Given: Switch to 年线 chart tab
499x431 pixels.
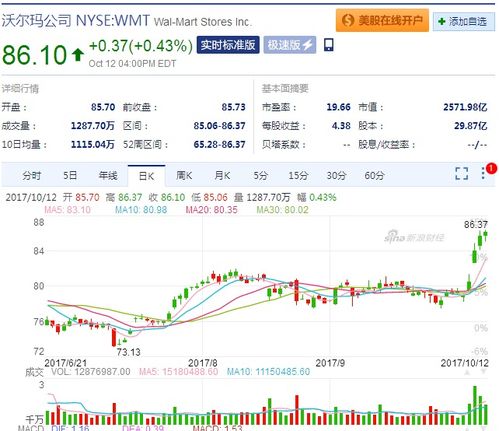Looking at the screenshot, I should pos(108,175).
